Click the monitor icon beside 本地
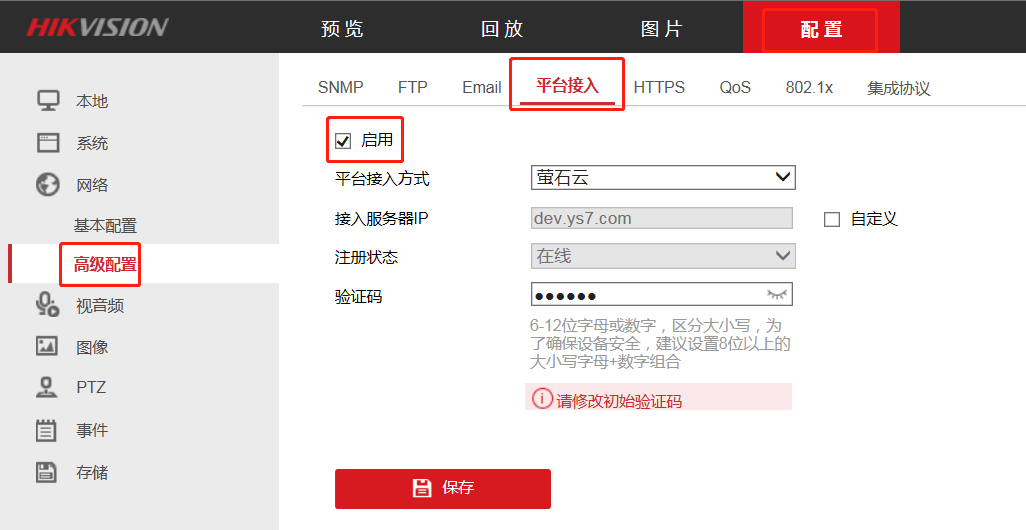The width and height of the screenshot is (1026, 530). 48,101
